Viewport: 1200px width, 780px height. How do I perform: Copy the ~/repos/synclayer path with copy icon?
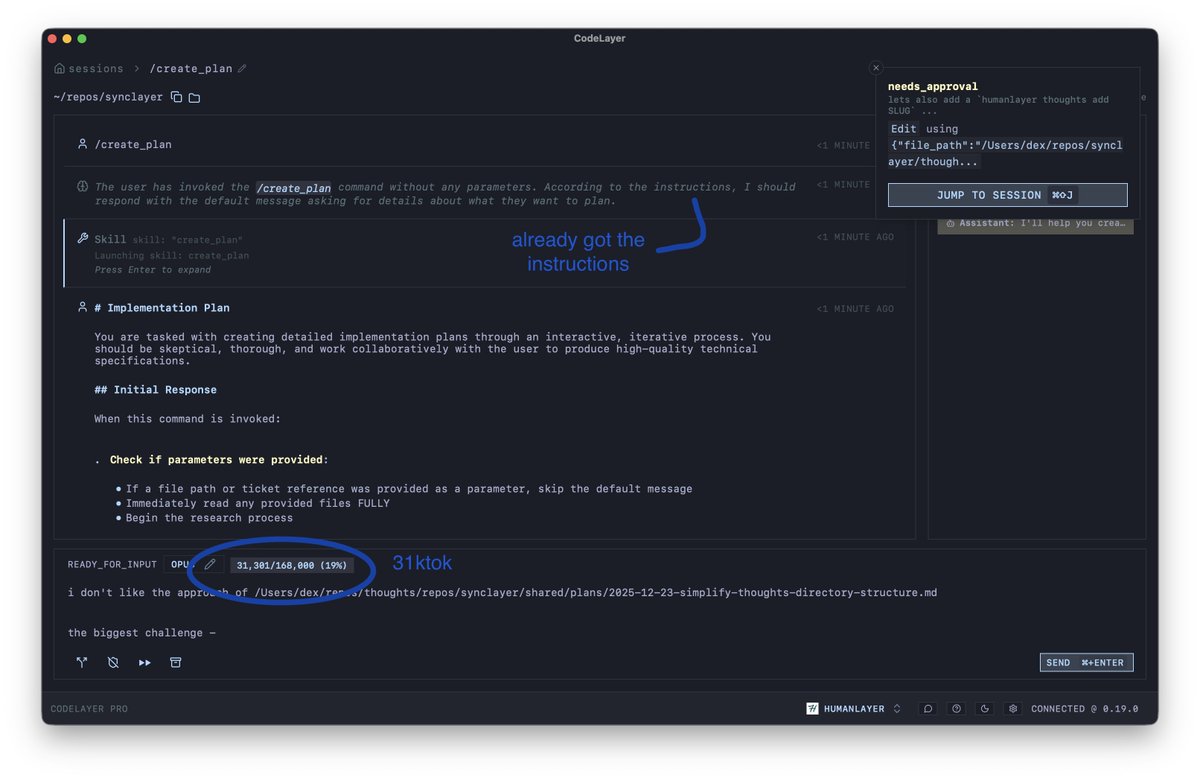click(178, 97)
